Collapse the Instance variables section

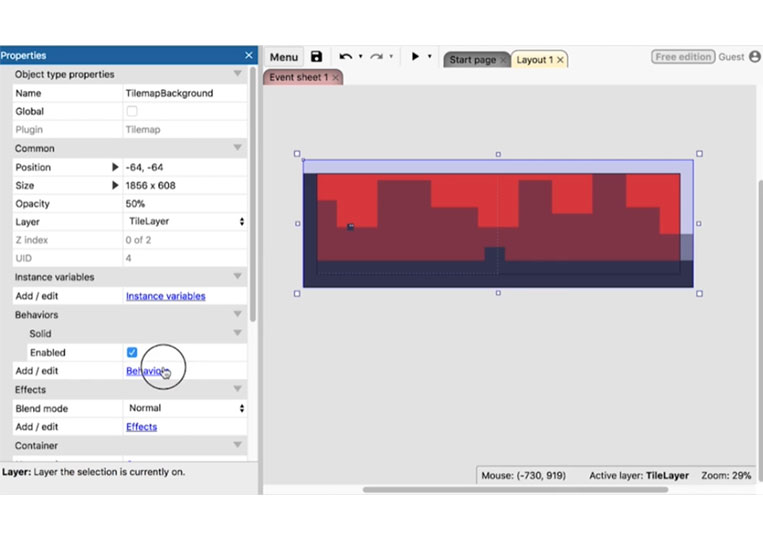[237, 276]
